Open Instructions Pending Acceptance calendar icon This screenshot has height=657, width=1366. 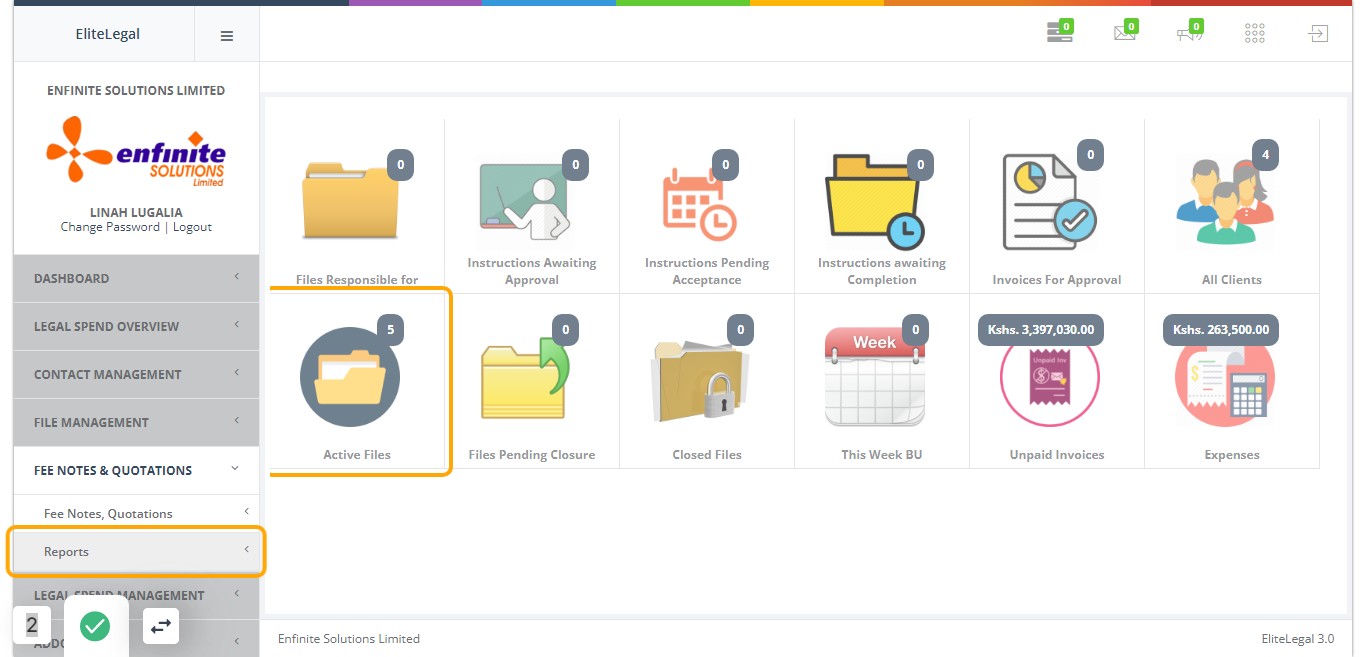click(x=700, y=204)
